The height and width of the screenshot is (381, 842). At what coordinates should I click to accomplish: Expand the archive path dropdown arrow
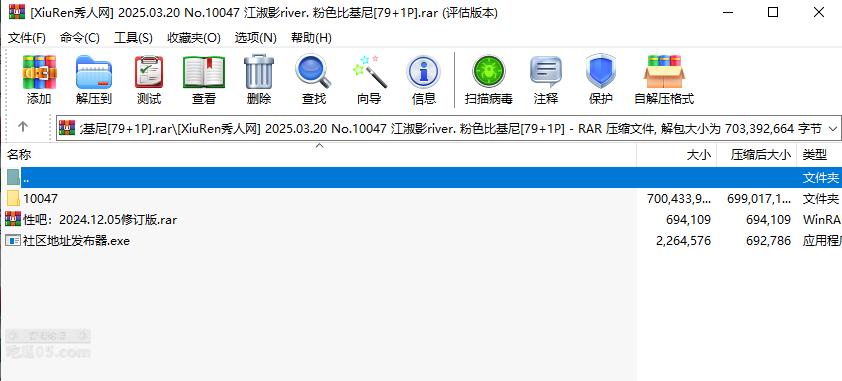point(833,129)
